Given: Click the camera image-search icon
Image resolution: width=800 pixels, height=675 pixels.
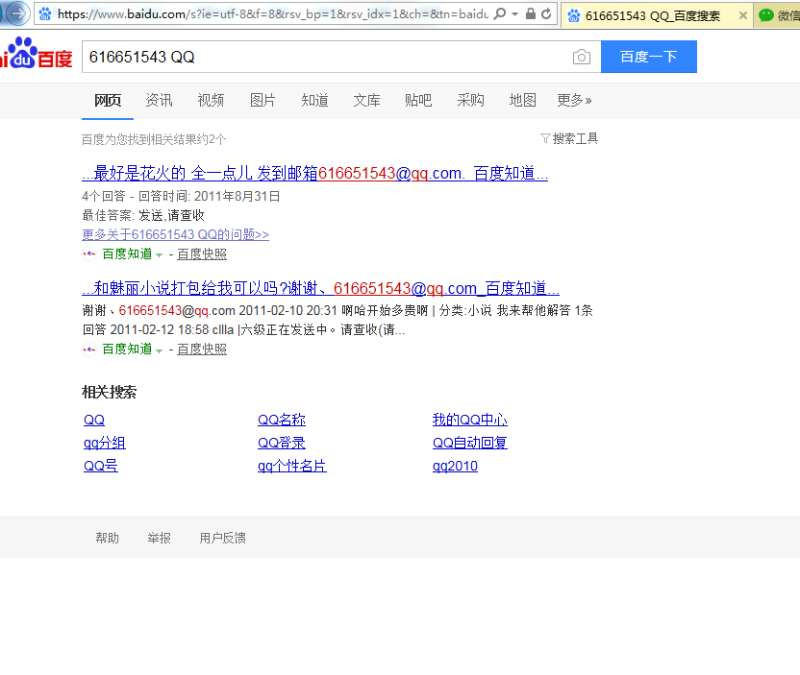Looking at the screenshot, I should [582, 57].
